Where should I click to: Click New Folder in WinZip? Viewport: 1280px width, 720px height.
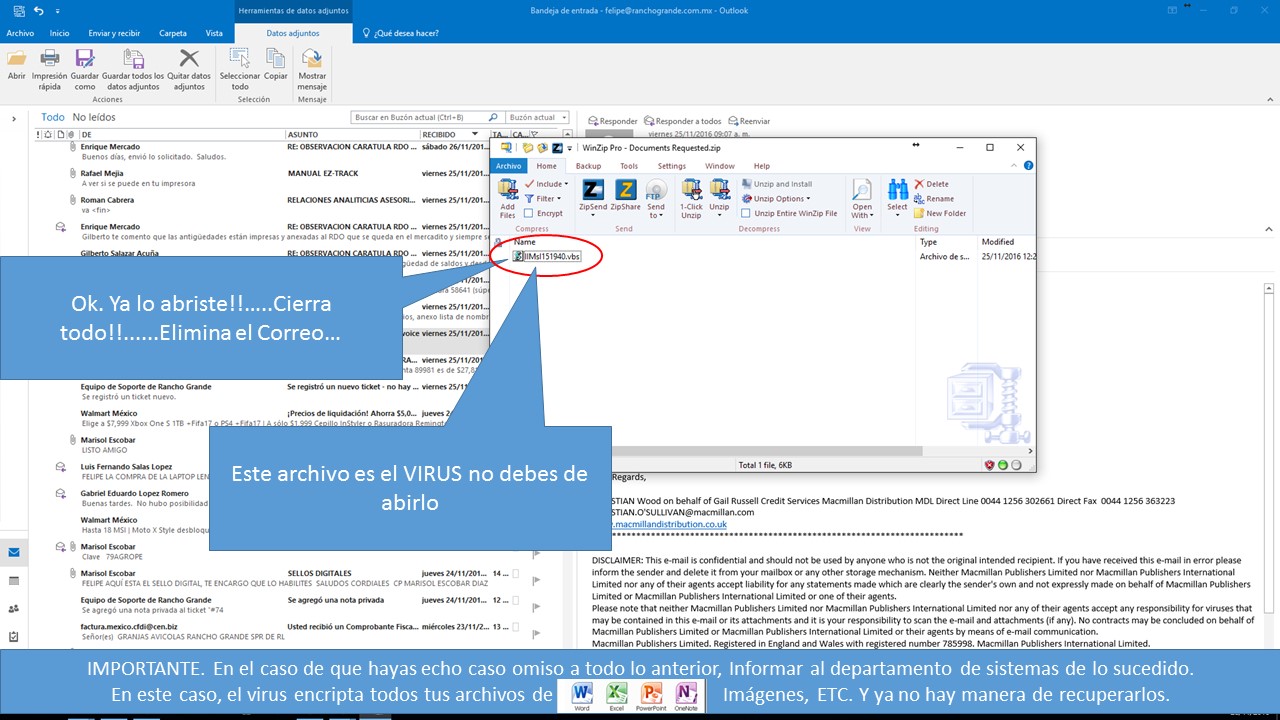pos(939,213)
